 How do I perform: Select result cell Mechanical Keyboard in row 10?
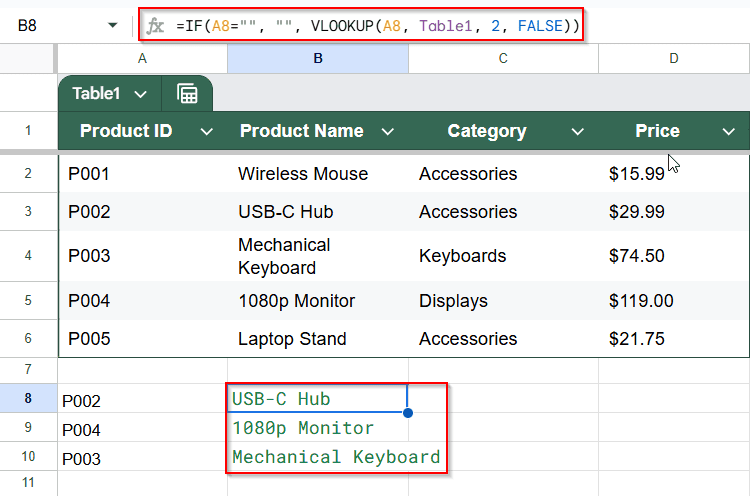coord(318,457)
